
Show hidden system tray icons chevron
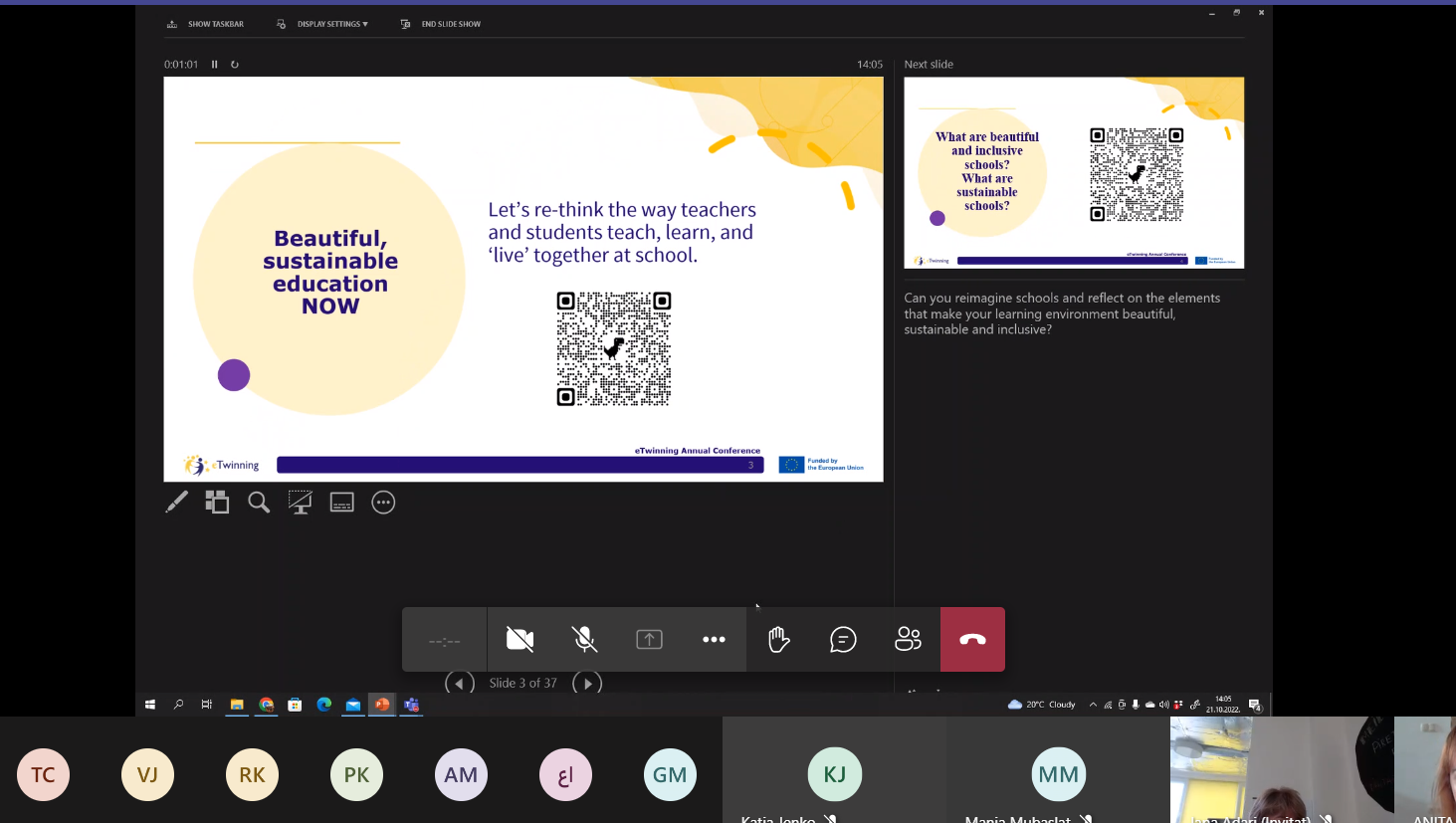click(x=1093, y=705)
